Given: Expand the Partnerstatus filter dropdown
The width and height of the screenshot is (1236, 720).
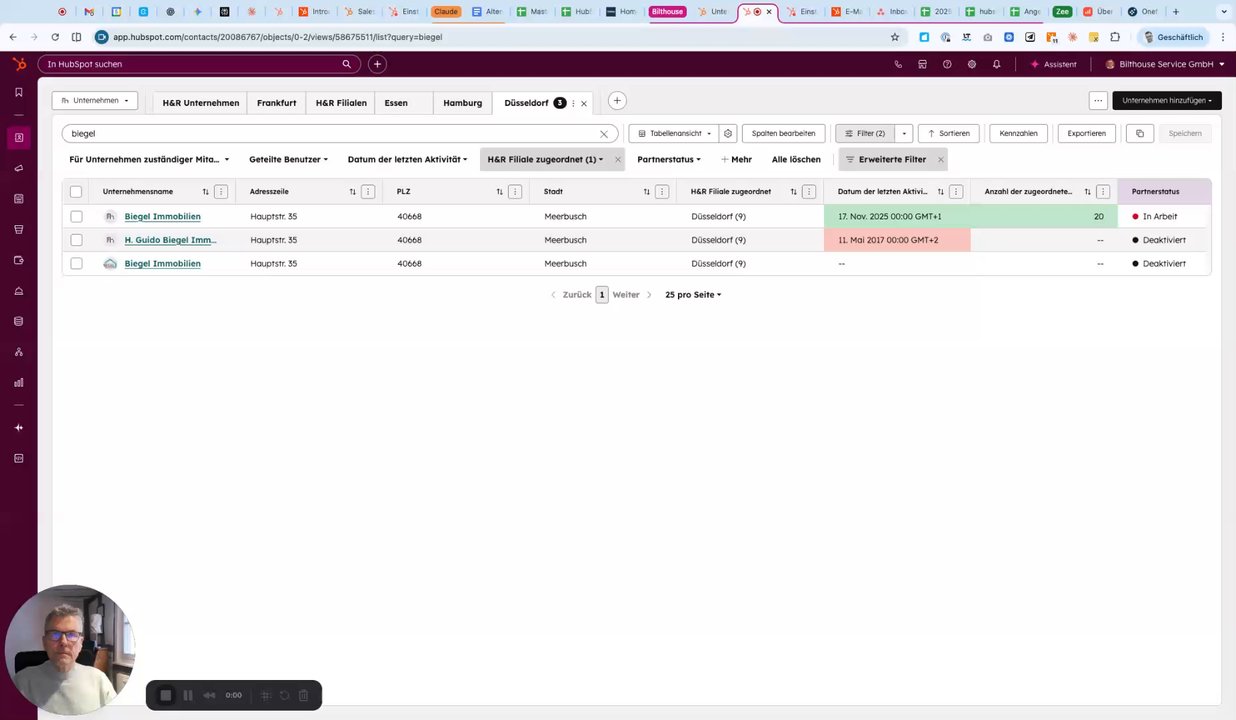Looking at the screenshot, I should [x=669, y=159].
